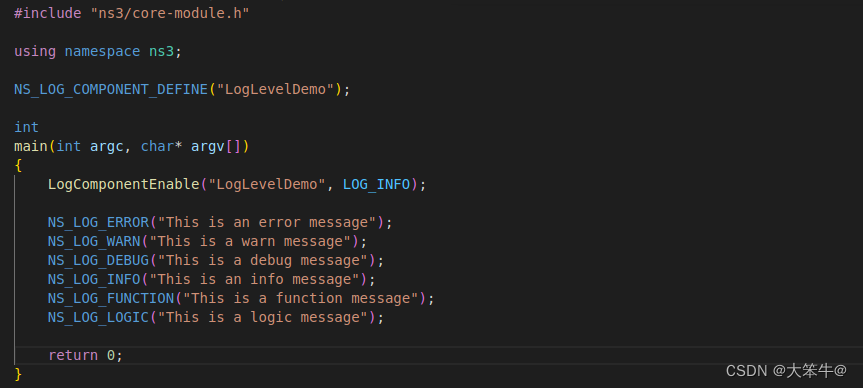Click the return keyword
The image size is (863, 388).
(73, 355)
